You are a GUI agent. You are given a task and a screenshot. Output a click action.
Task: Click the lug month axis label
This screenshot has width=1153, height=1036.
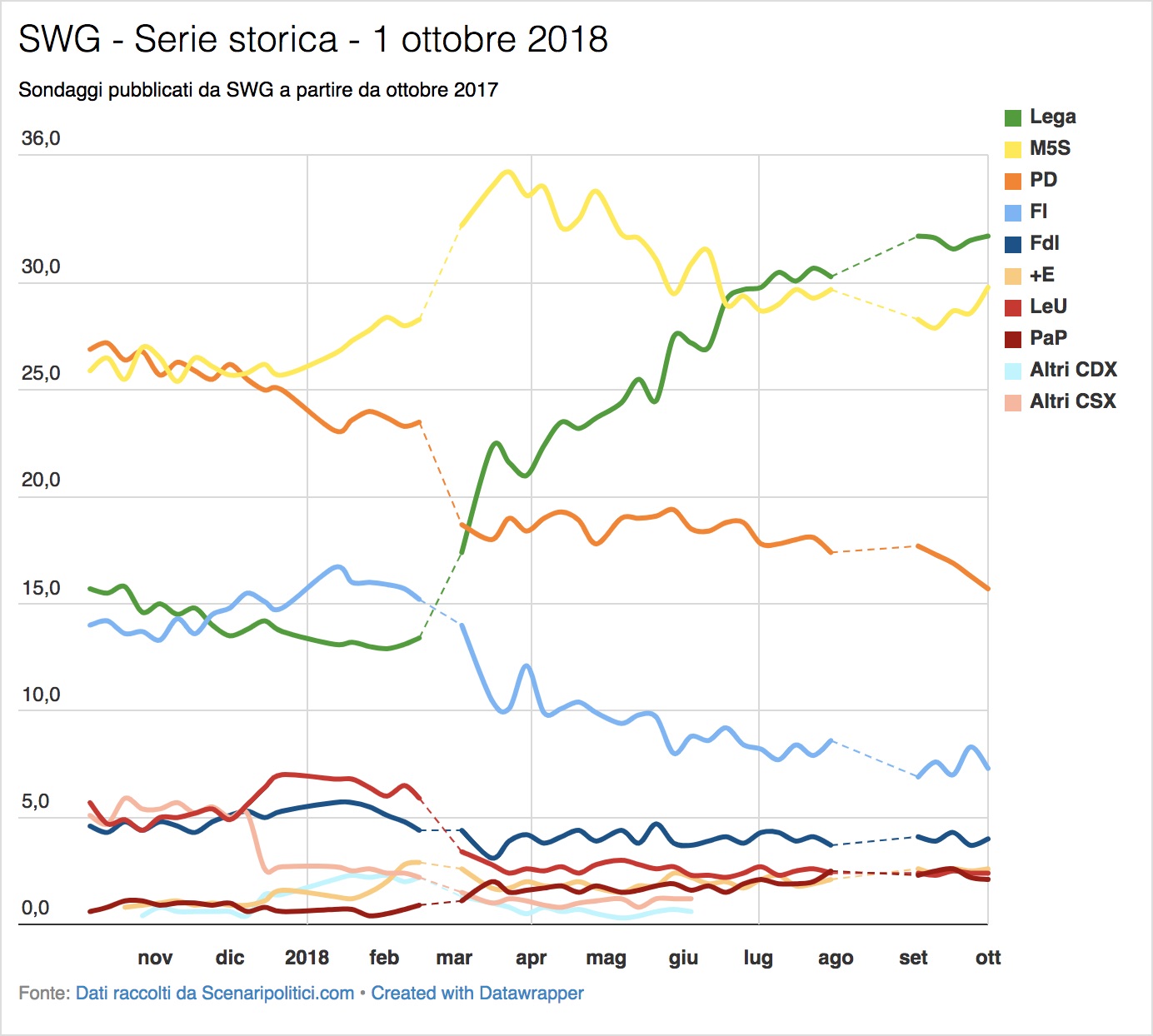[x=758, y=959]
